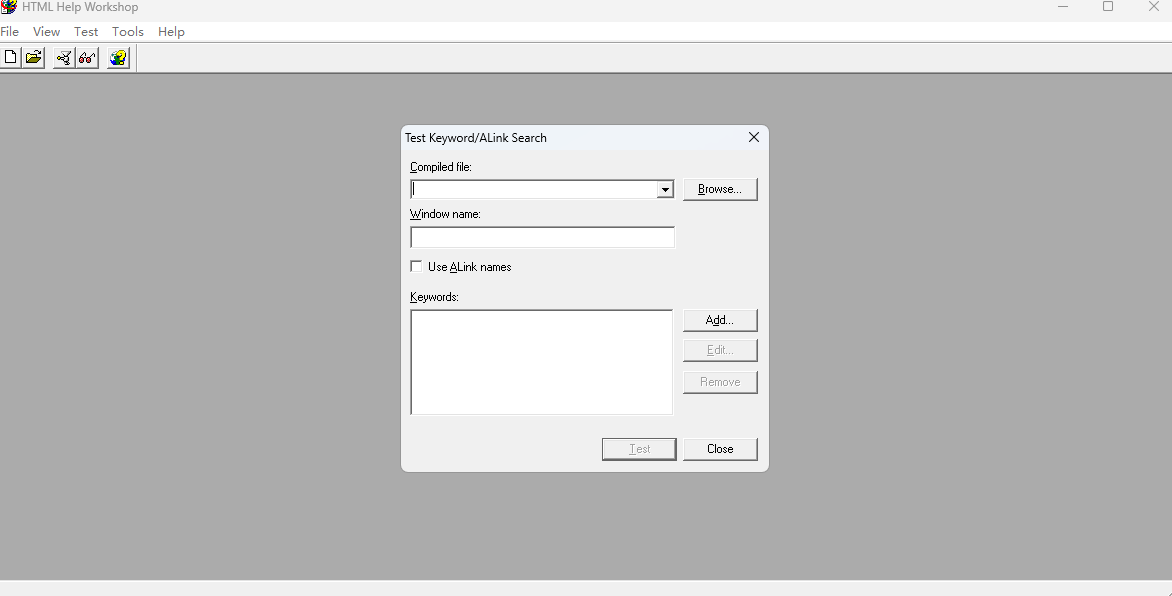Open the File menu

[10, 31]
